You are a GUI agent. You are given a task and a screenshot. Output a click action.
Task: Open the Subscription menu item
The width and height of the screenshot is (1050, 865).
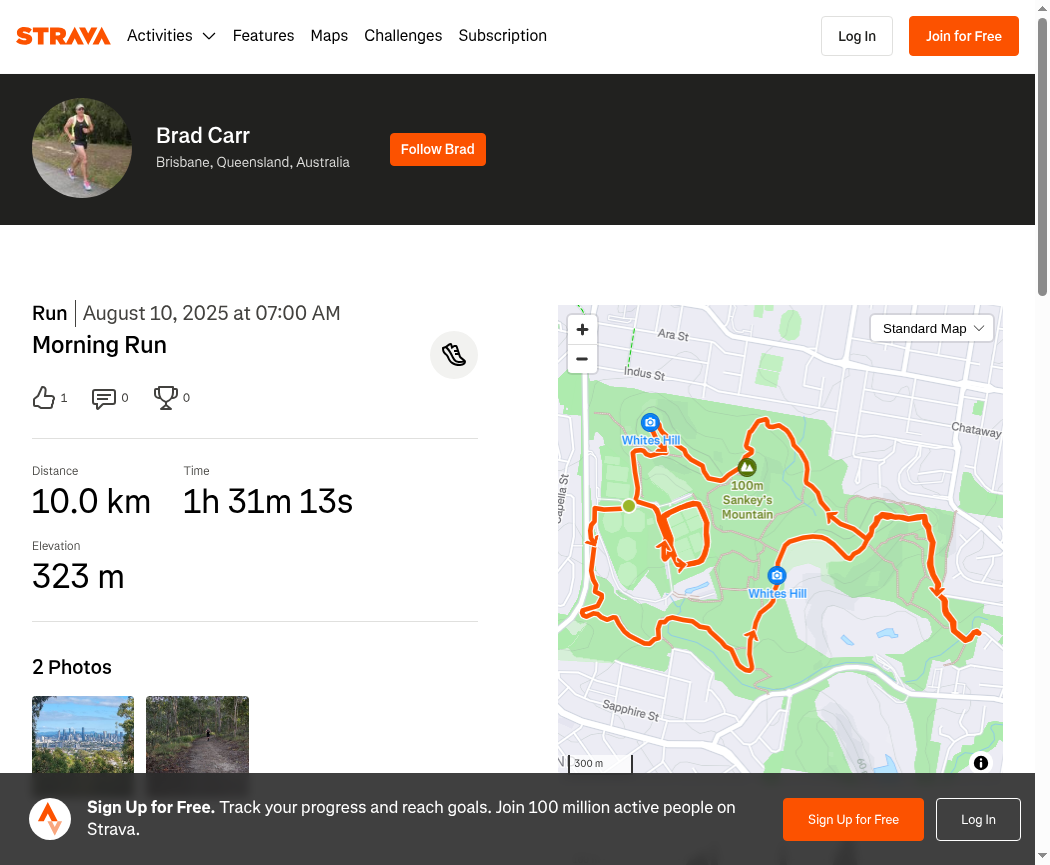(502, 36)
